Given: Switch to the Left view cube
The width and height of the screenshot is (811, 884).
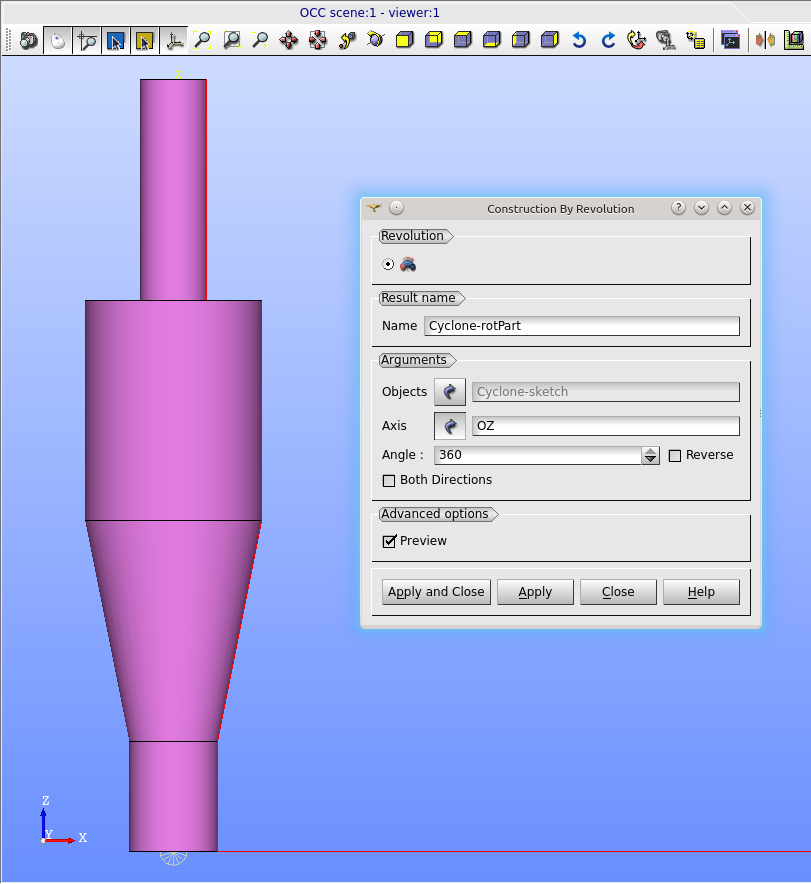Looking at the screenshot, I should (521, 40).
